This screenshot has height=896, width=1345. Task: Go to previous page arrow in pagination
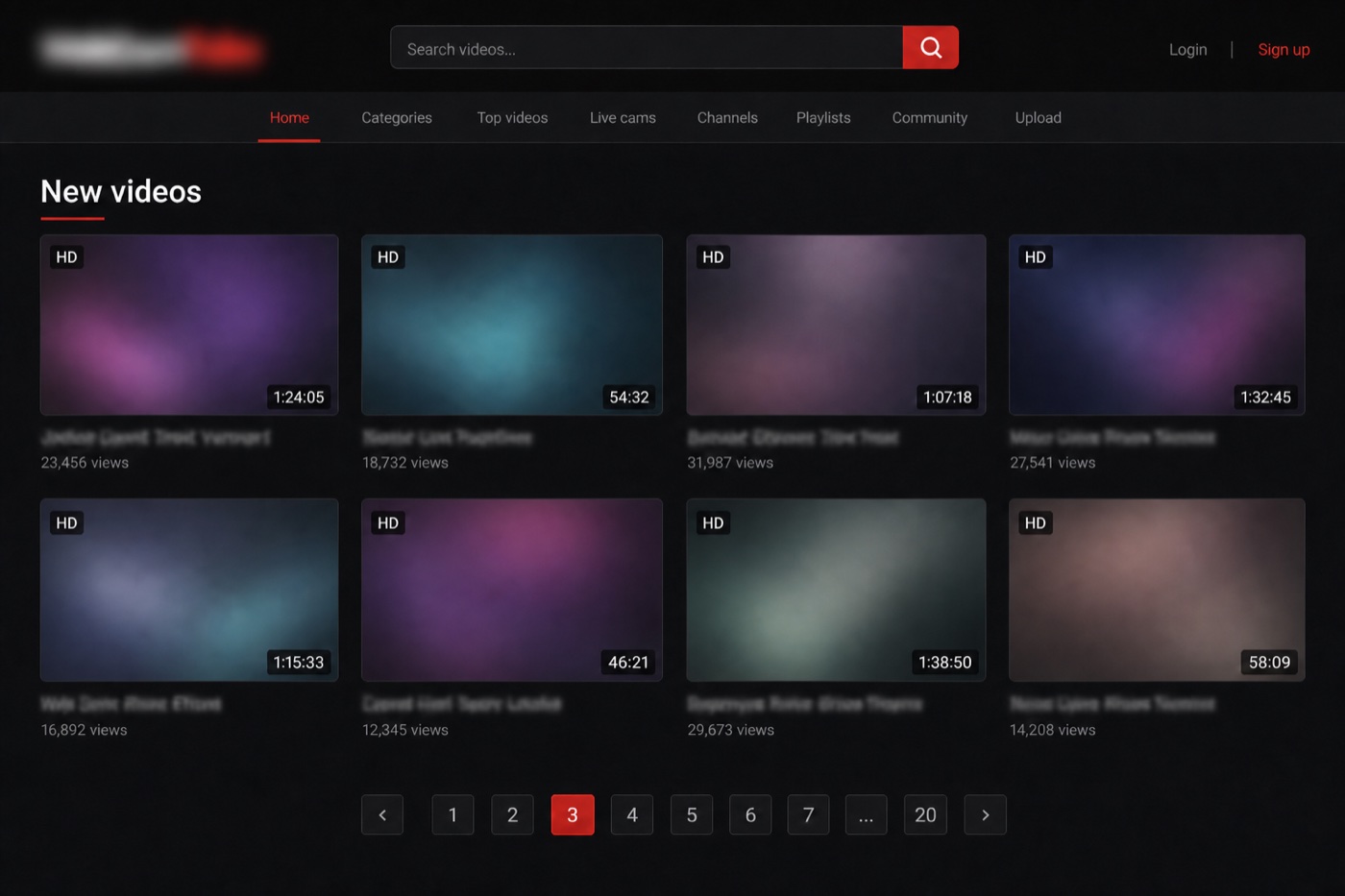coord(382,814)
